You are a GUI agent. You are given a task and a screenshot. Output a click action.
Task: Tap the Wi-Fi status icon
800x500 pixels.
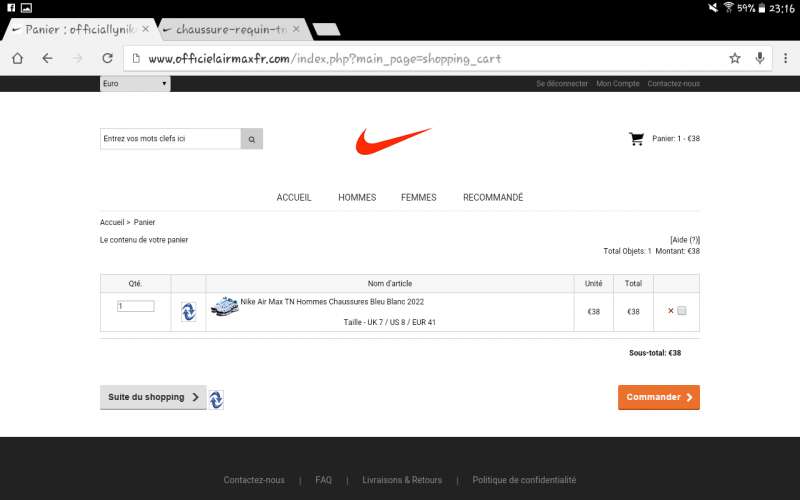click(728, 7)
